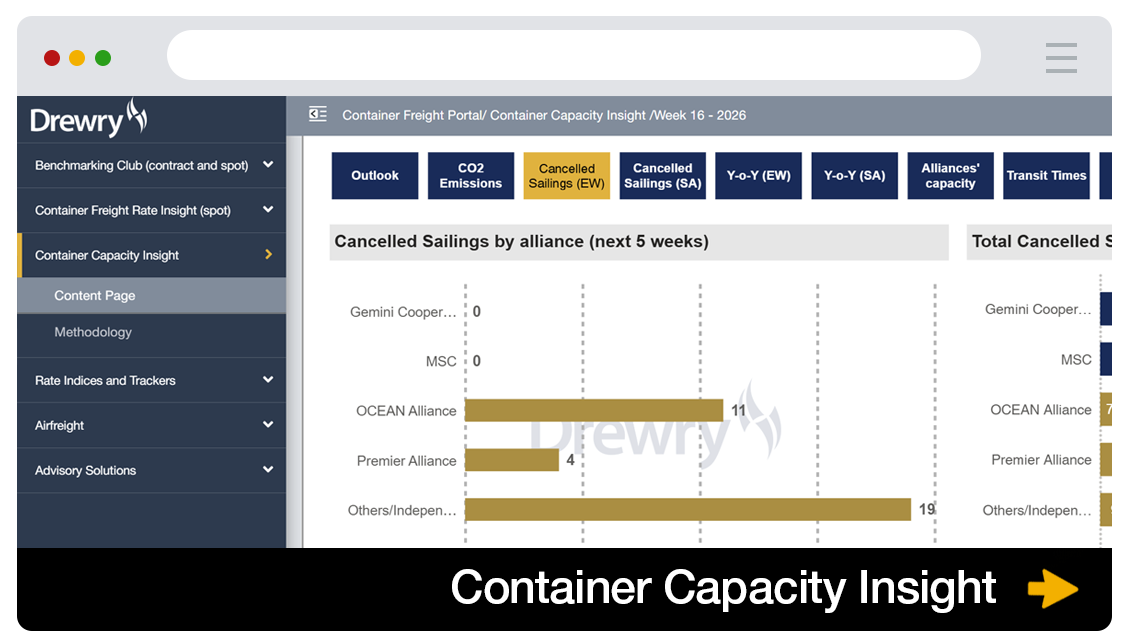Click the Others/Independent bar showing 19

click(x=688, y=510)
